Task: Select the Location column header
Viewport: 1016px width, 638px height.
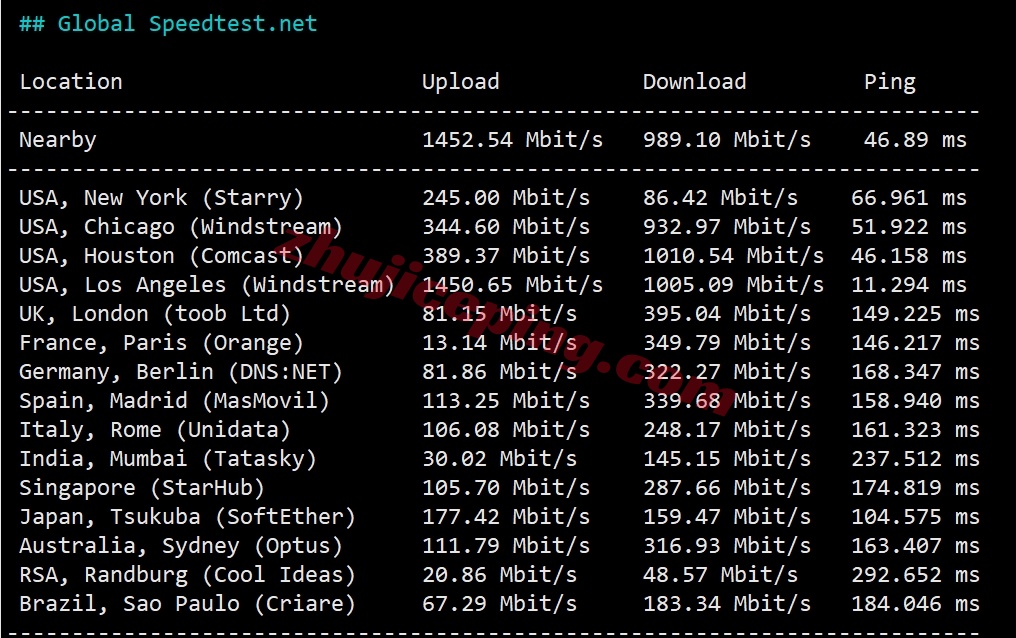Action: point(71,82)
